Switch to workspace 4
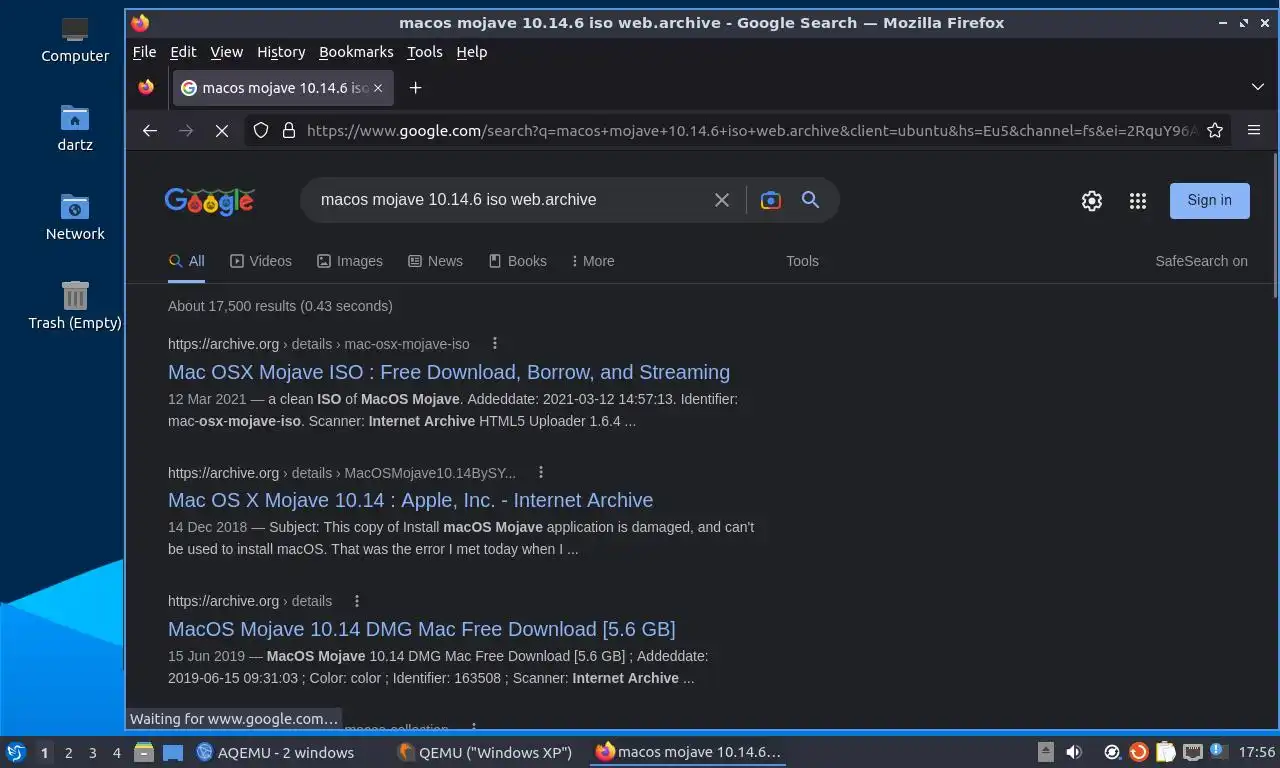 coord(117,753)
